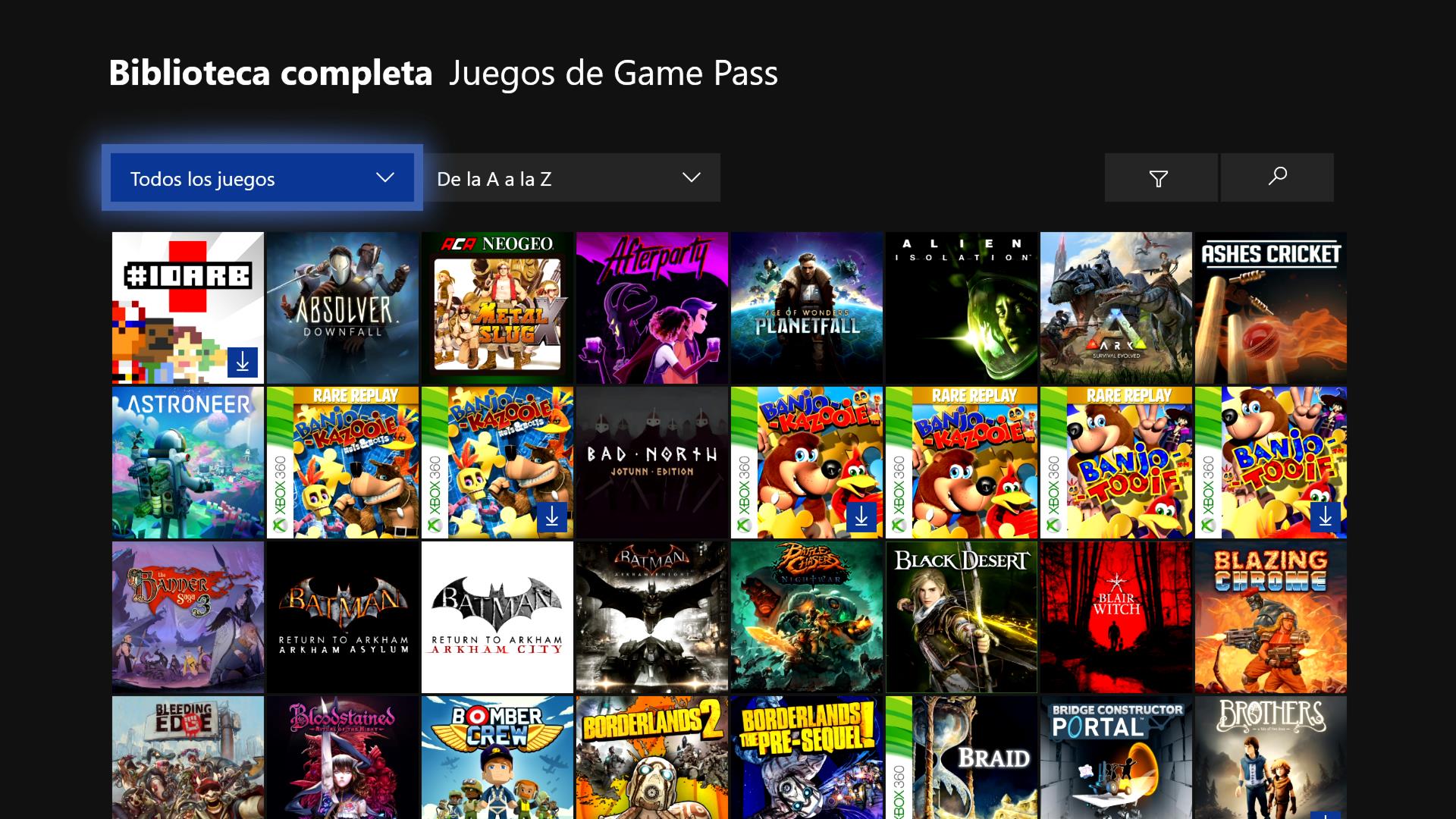Open the Absolver Downfall game tile
The width and height of the screenshot is (1456, 819).
coord(343,308)
